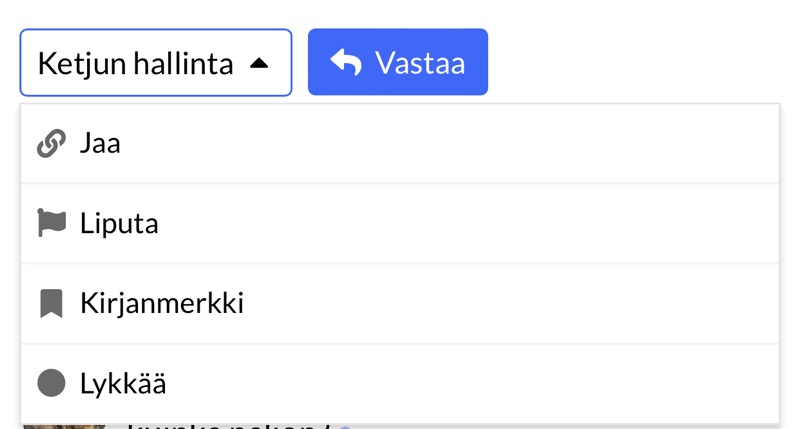Click the link icon next to Jaa

tap(51, 144)
